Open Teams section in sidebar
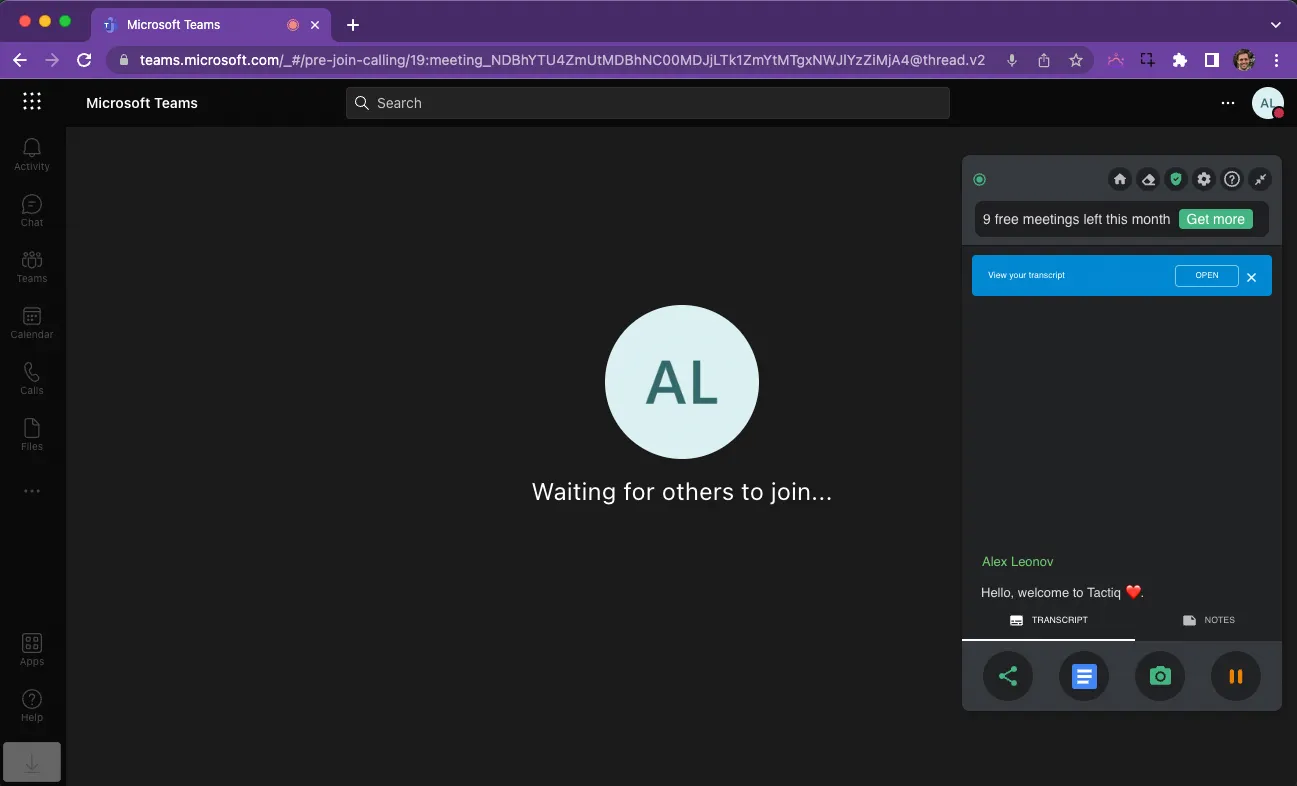Screen dimensions: 1297x786 (x=32, y=266)
